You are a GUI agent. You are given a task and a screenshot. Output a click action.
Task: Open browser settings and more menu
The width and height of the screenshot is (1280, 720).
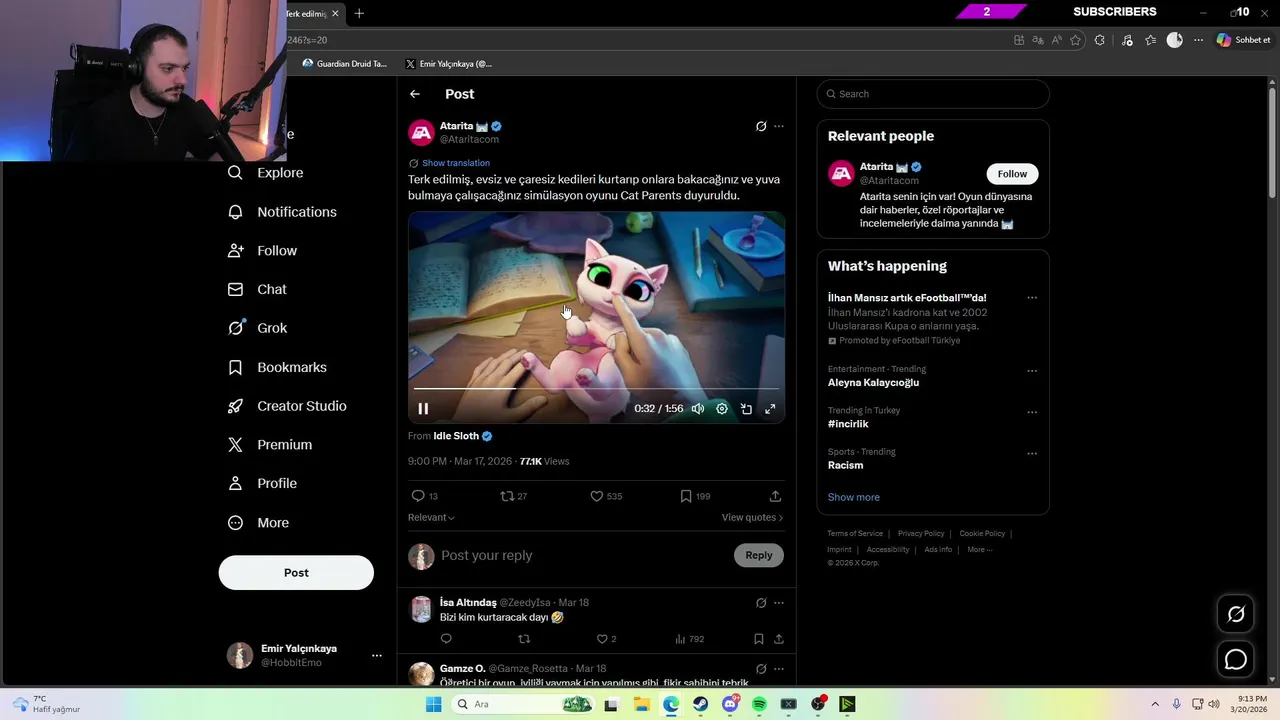(1198, 40)
